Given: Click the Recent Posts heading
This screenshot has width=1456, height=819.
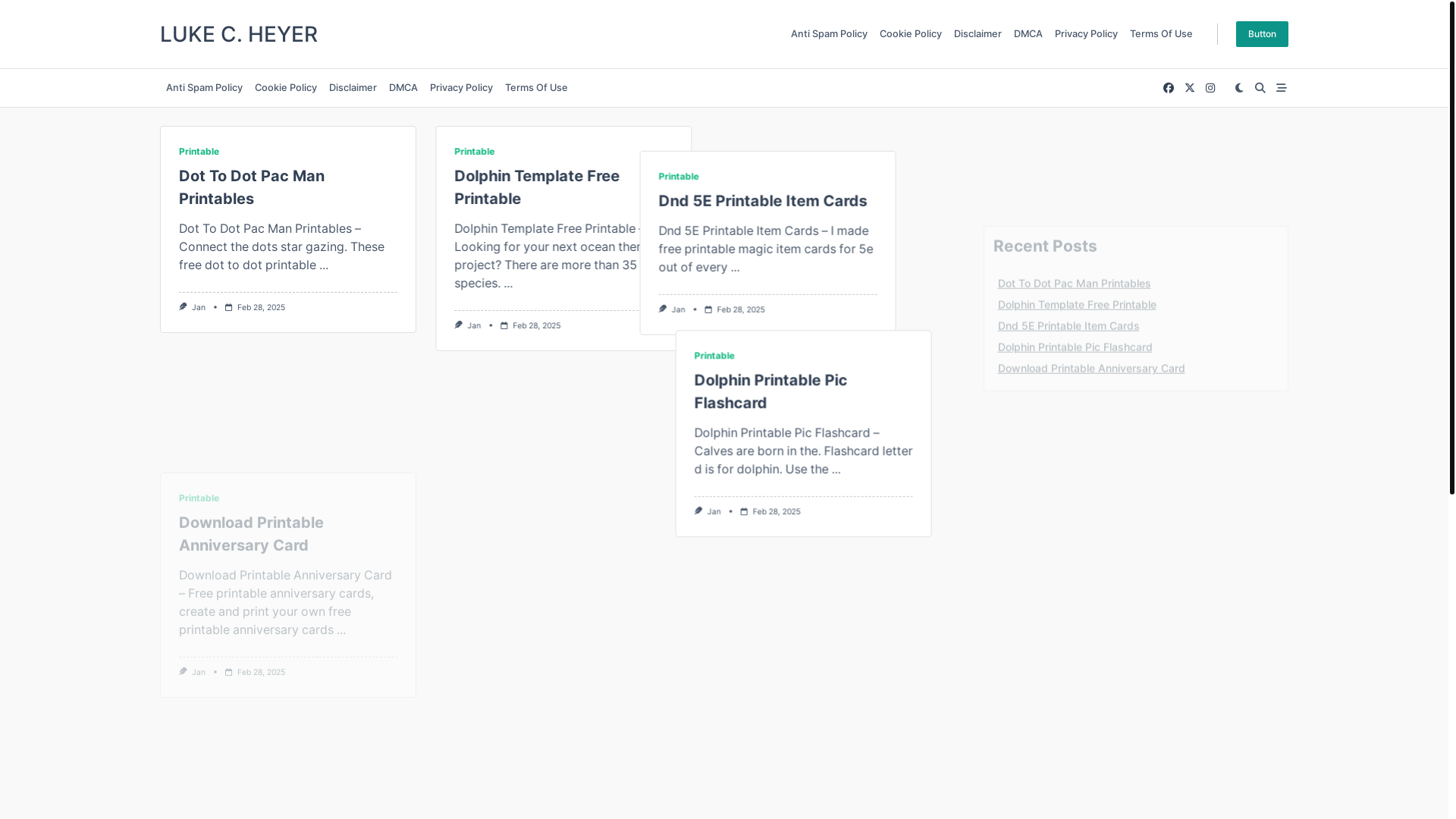Looking at the screenshot, I should pos(1045,246).
